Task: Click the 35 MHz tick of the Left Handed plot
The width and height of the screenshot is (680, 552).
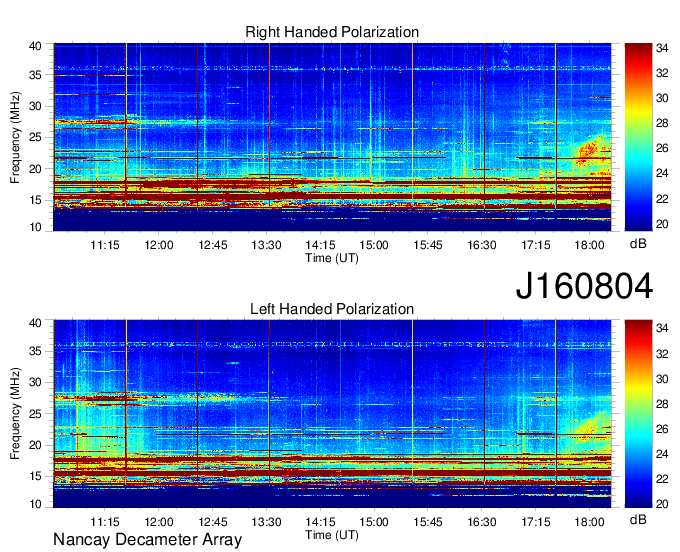Action: [x=35, y=351]
